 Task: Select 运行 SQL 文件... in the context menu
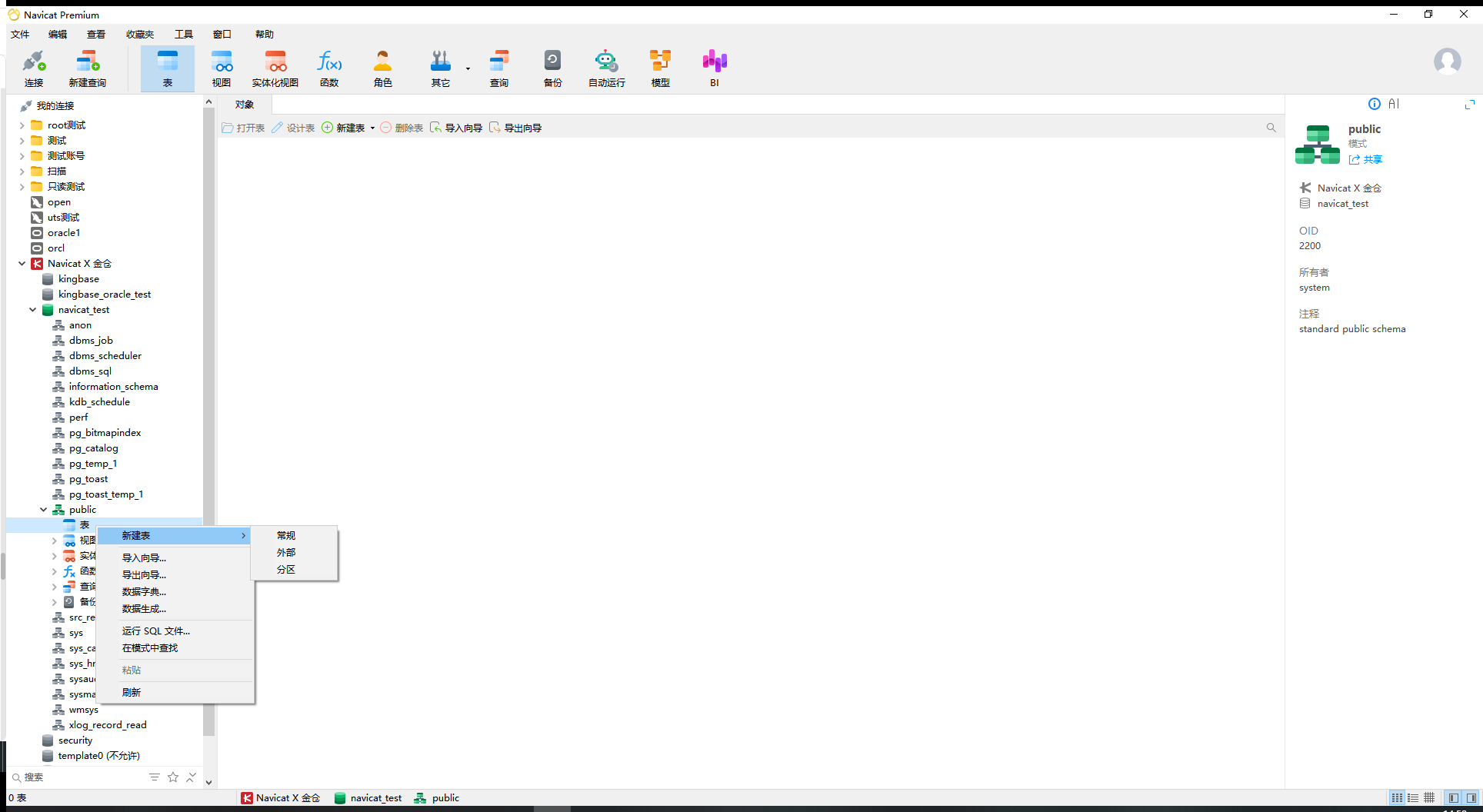point(176,631)
